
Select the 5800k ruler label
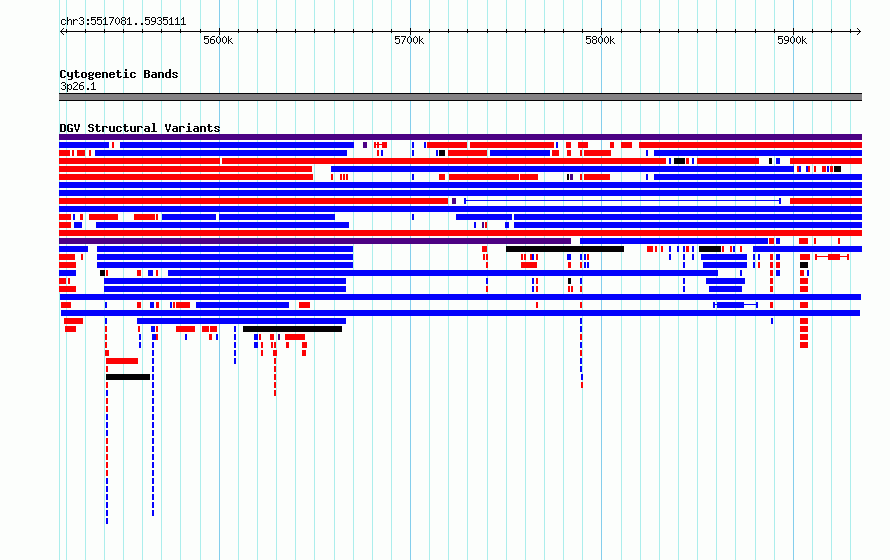pyautogui.click(x=601, y=40)
